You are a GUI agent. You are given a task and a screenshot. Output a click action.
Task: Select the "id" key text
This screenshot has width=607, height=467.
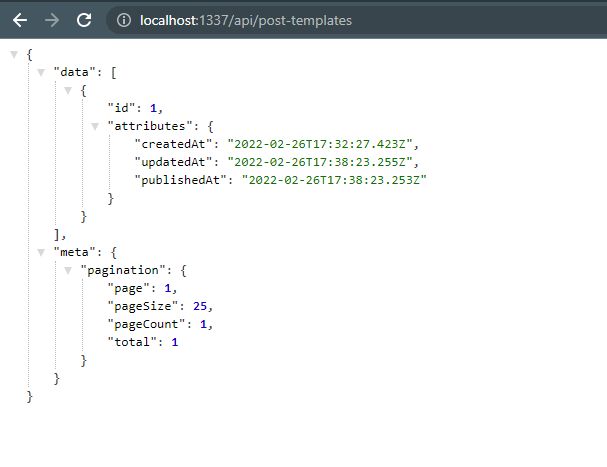tap(122, 108)
